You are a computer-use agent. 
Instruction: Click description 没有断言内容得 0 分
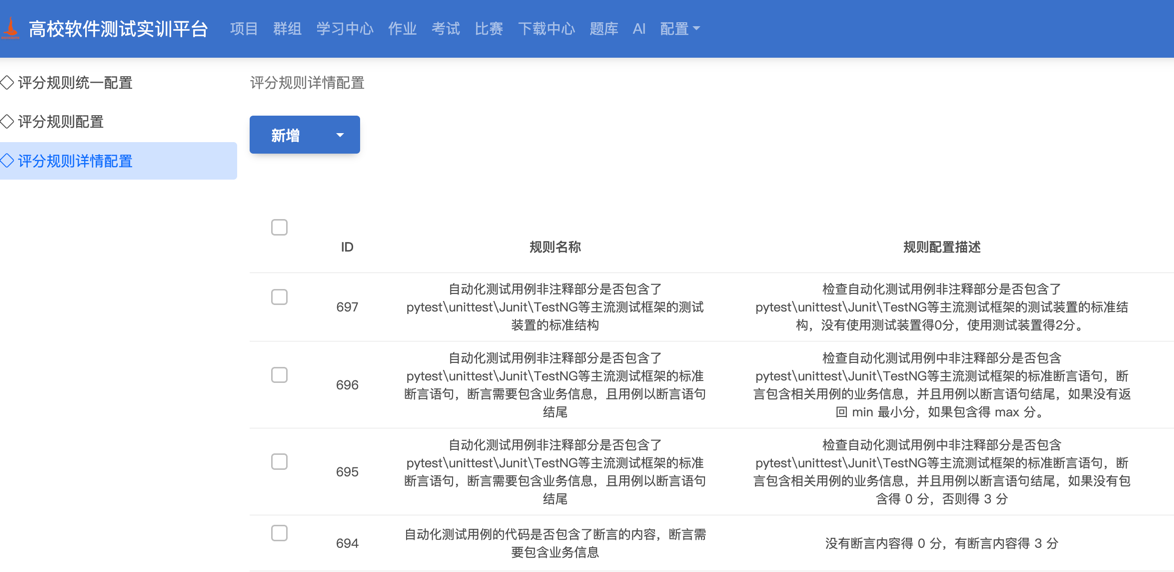click(x=942, y=544)
